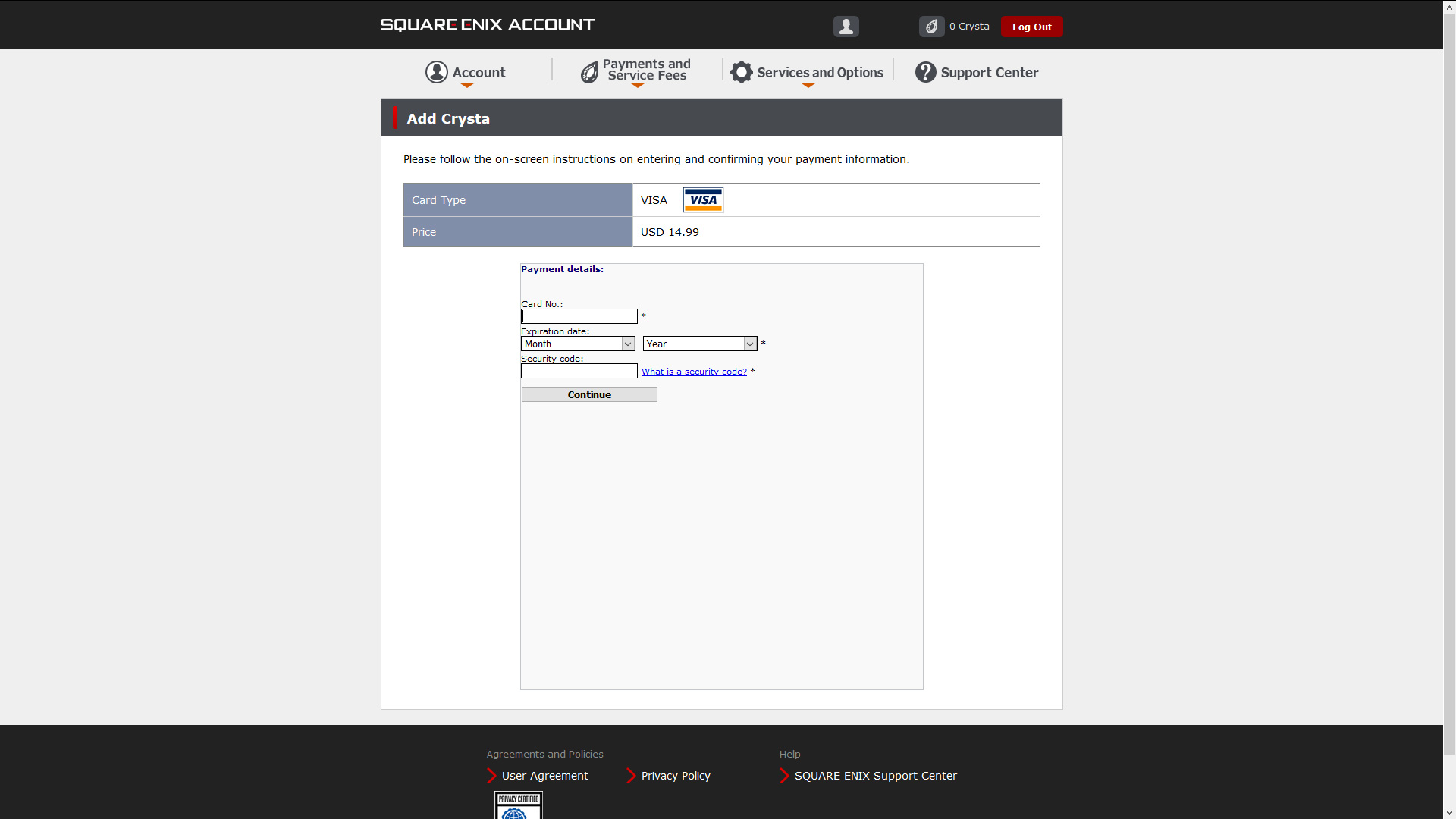
Task: Click the 'Add Crysta' heading
Action: tap(448, 118)
